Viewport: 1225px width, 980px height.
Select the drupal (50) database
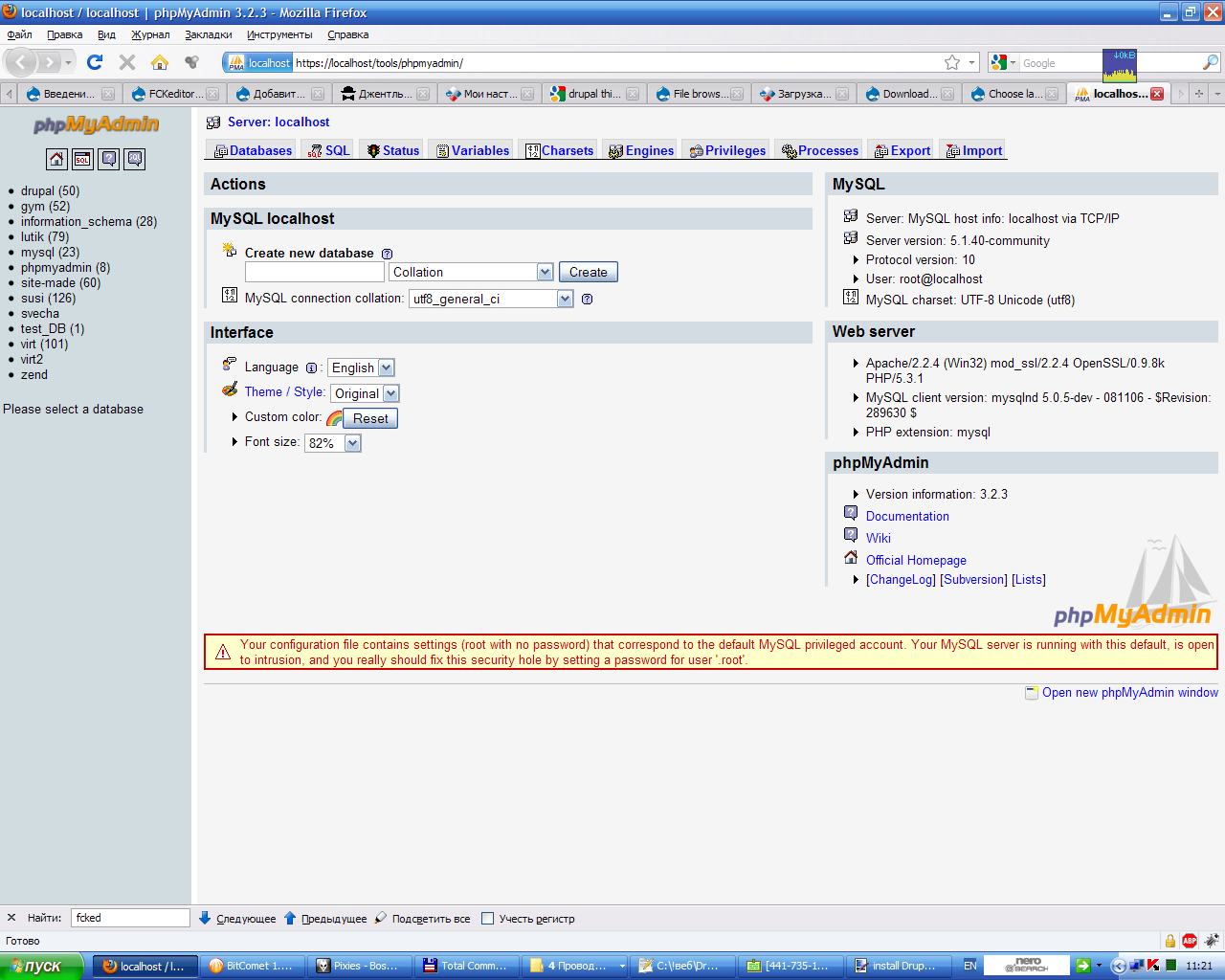click(50, 190)
